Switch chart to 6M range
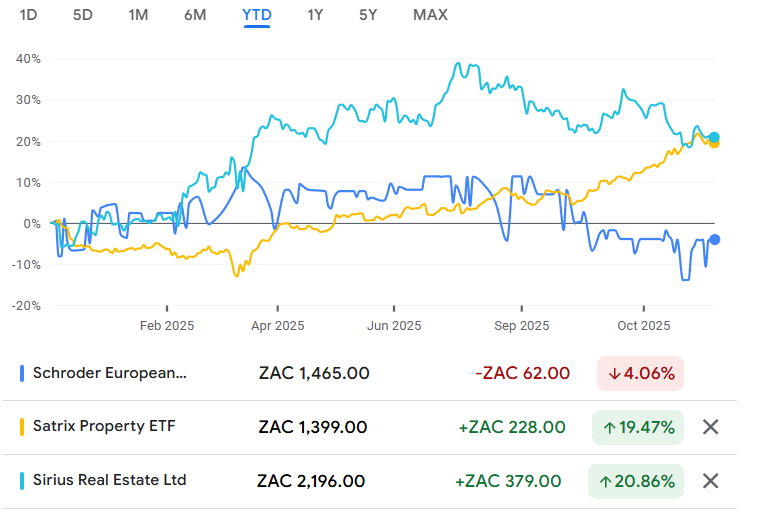 pyautogui.click(x=196, y=15)
